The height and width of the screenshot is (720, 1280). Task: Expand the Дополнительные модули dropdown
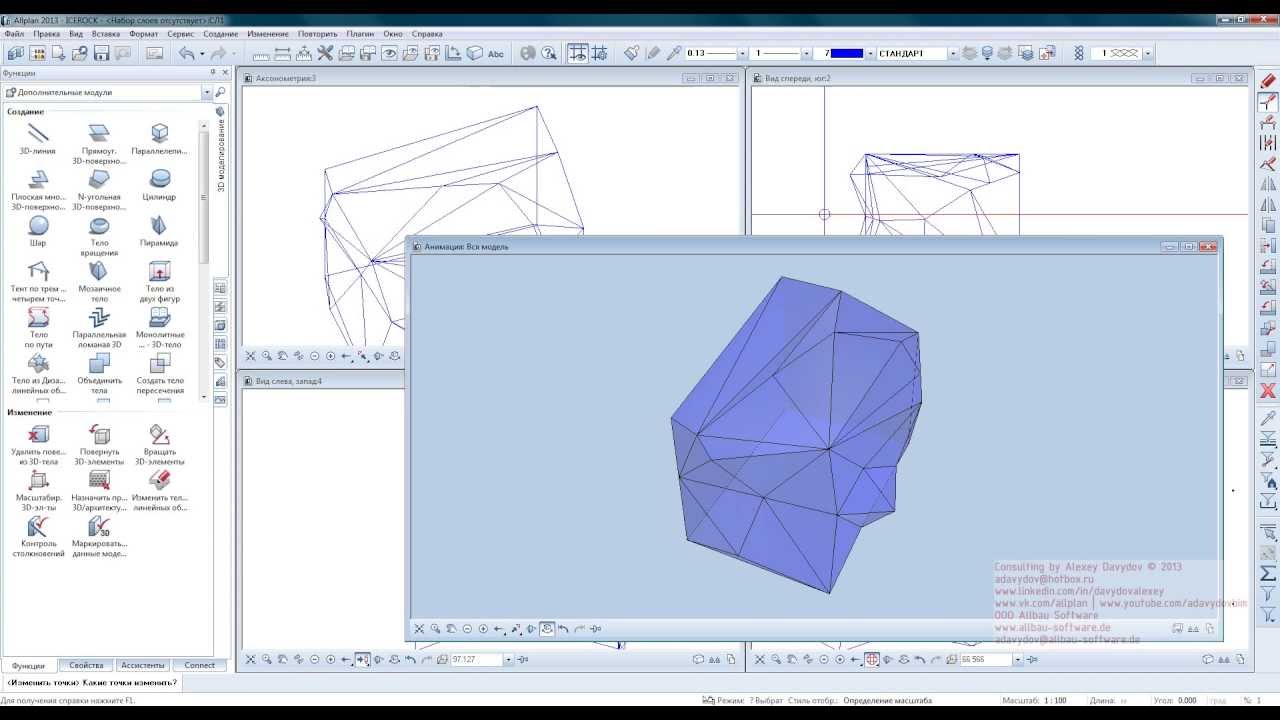click(x=207, y=92)
